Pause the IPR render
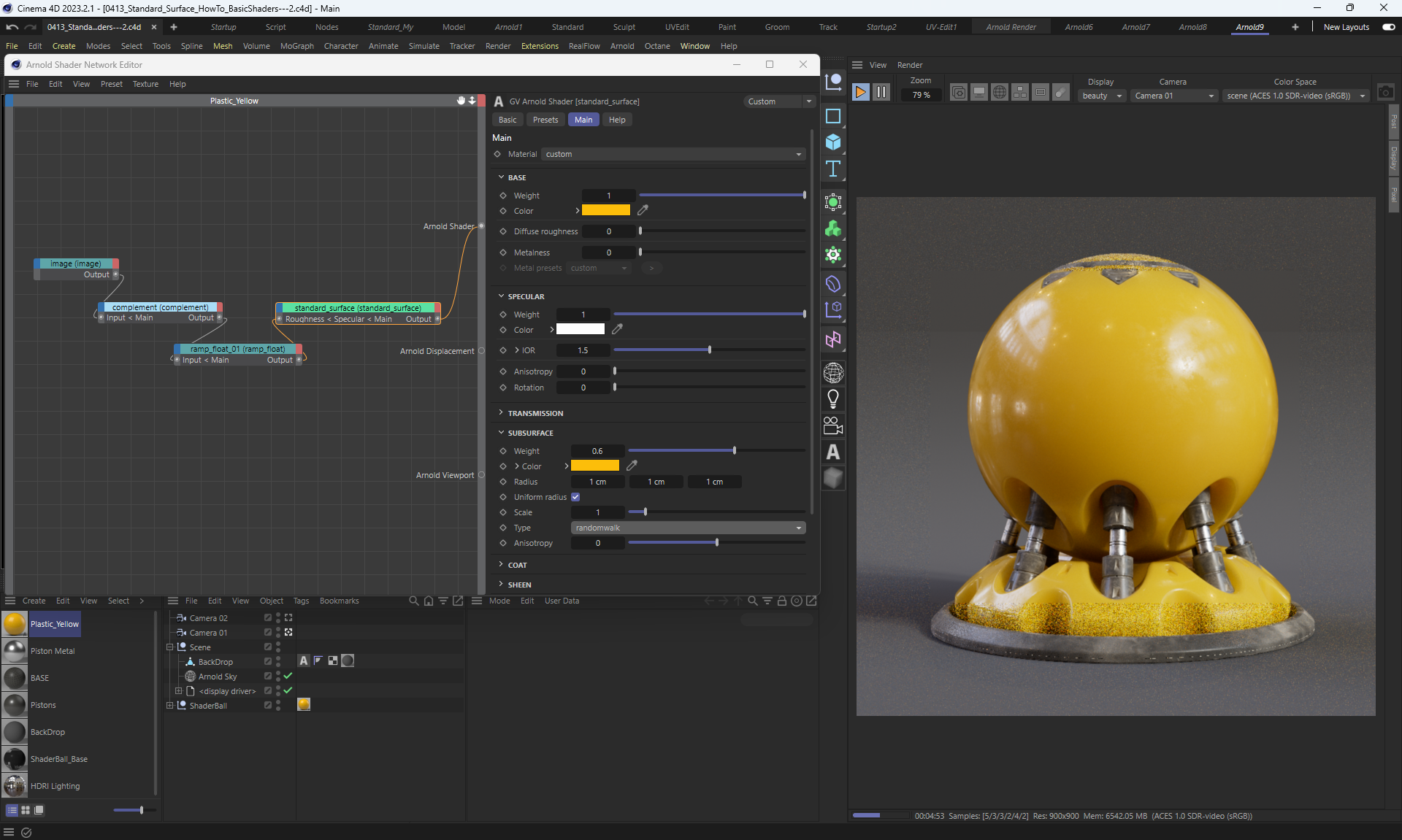Screen dimensions: 1402x840 tap(881, 92)
